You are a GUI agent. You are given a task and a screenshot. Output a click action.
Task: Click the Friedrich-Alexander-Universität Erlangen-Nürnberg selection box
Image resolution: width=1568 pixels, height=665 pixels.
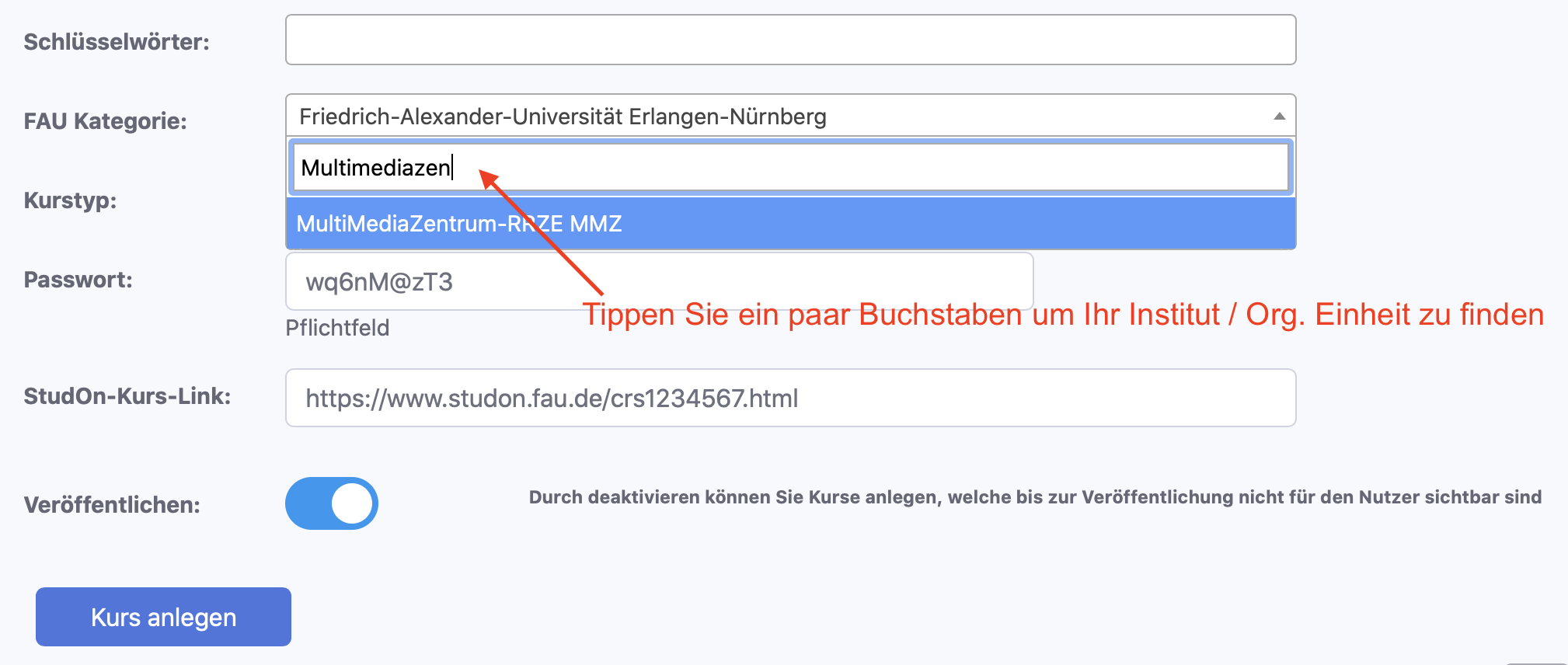(777, 117)
